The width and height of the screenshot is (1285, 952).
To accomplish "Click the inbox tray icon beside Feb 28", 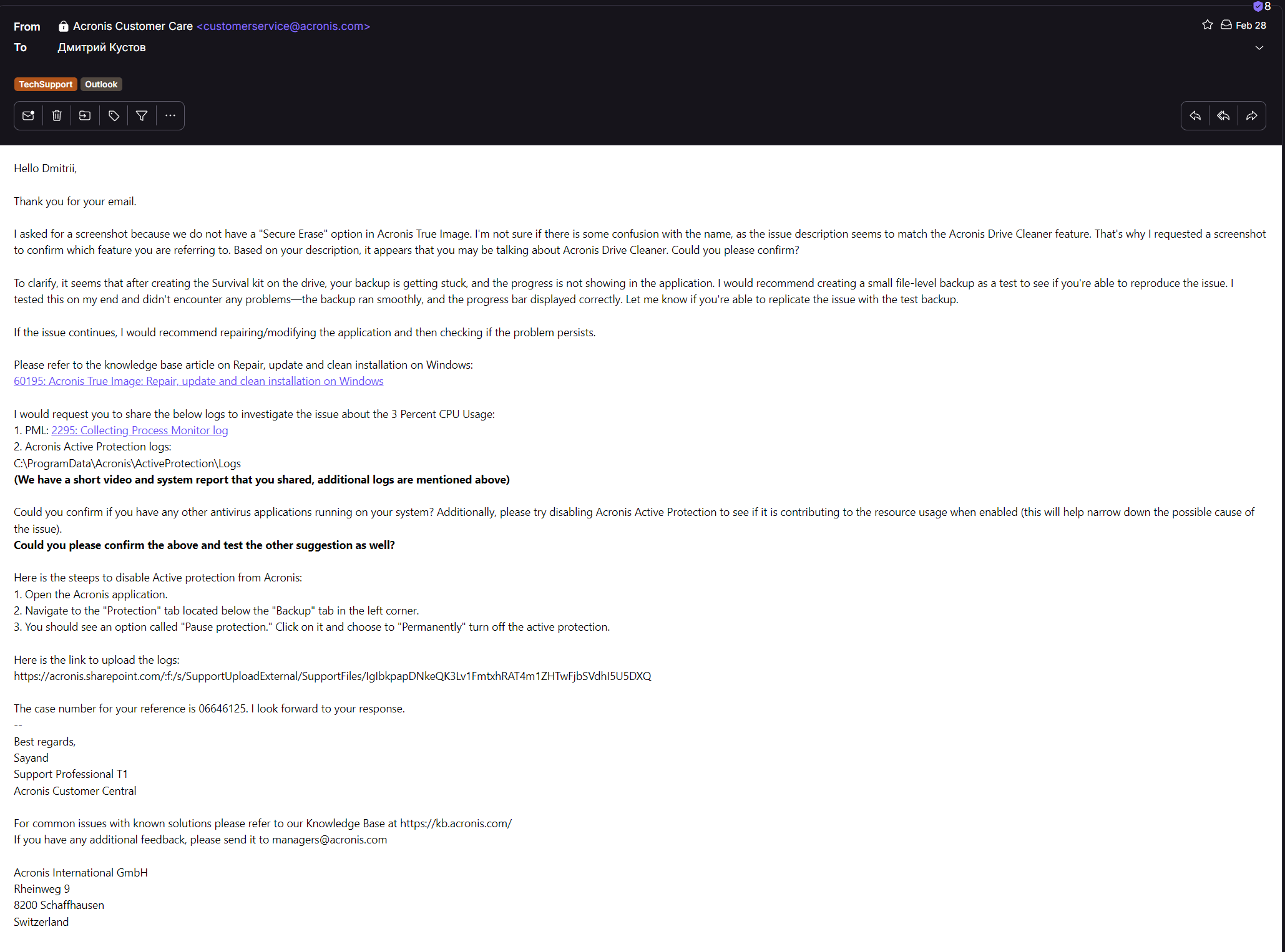I will point(1226,25).
